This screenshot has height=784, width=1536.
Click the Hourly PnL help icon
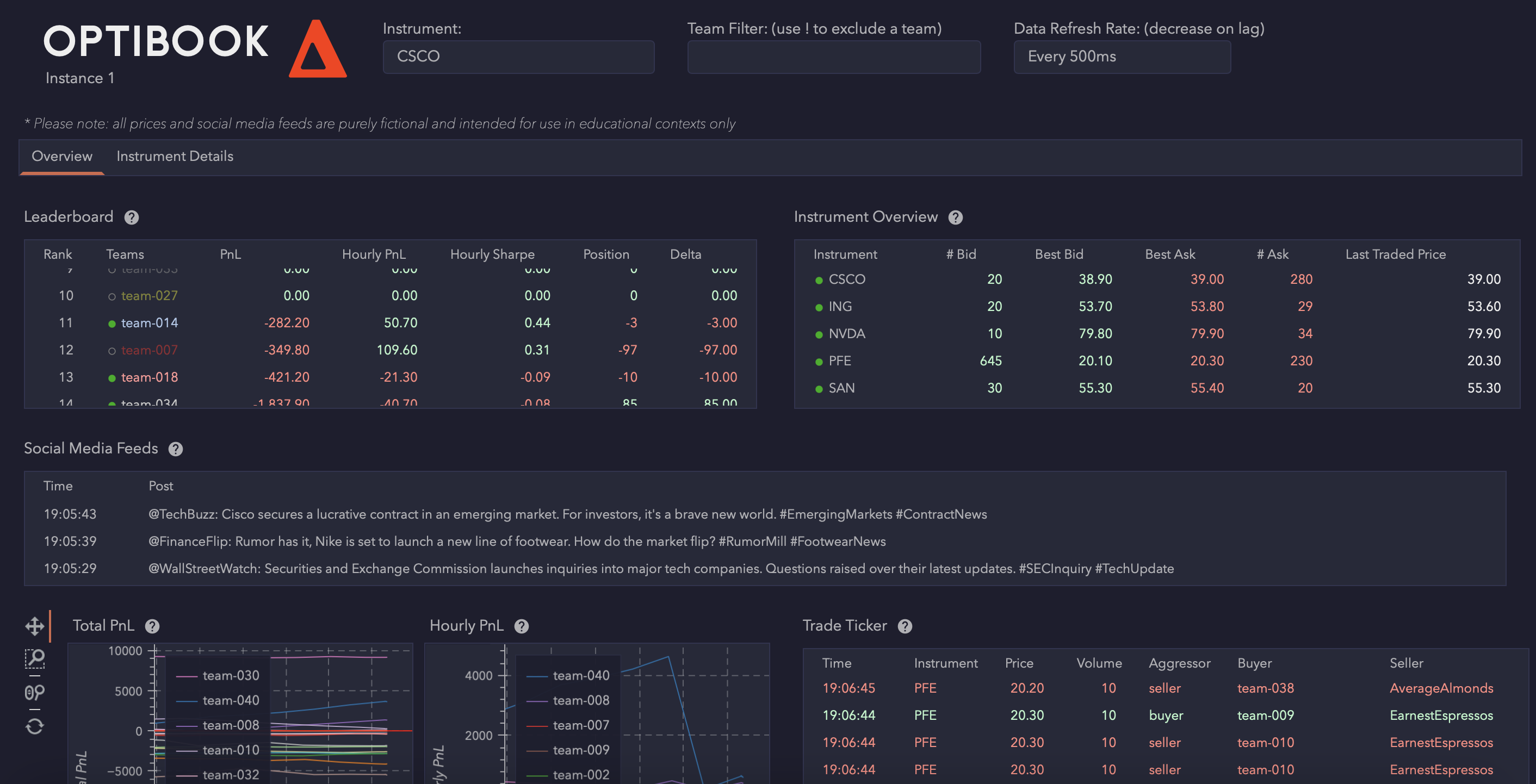click(x=522, y=626)
